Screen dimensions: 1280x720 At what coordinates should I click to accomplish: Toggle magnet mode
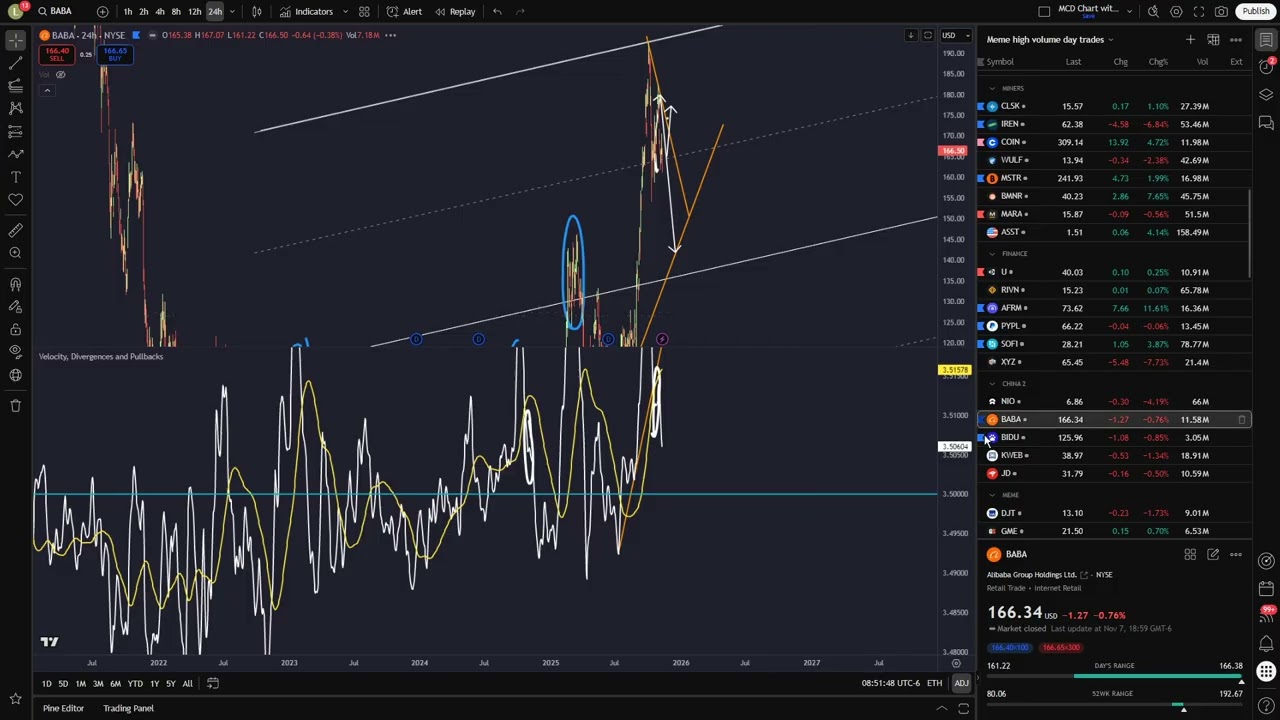point(15,284)
